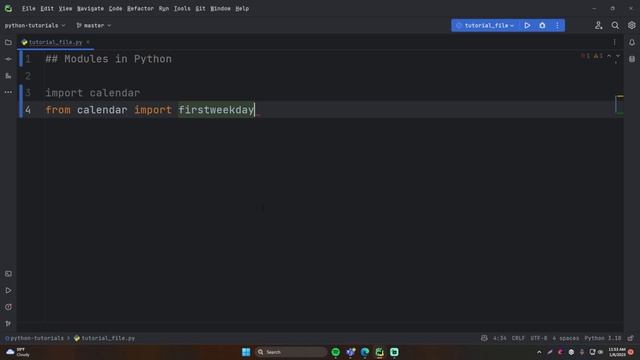Open the File menu

28,8
